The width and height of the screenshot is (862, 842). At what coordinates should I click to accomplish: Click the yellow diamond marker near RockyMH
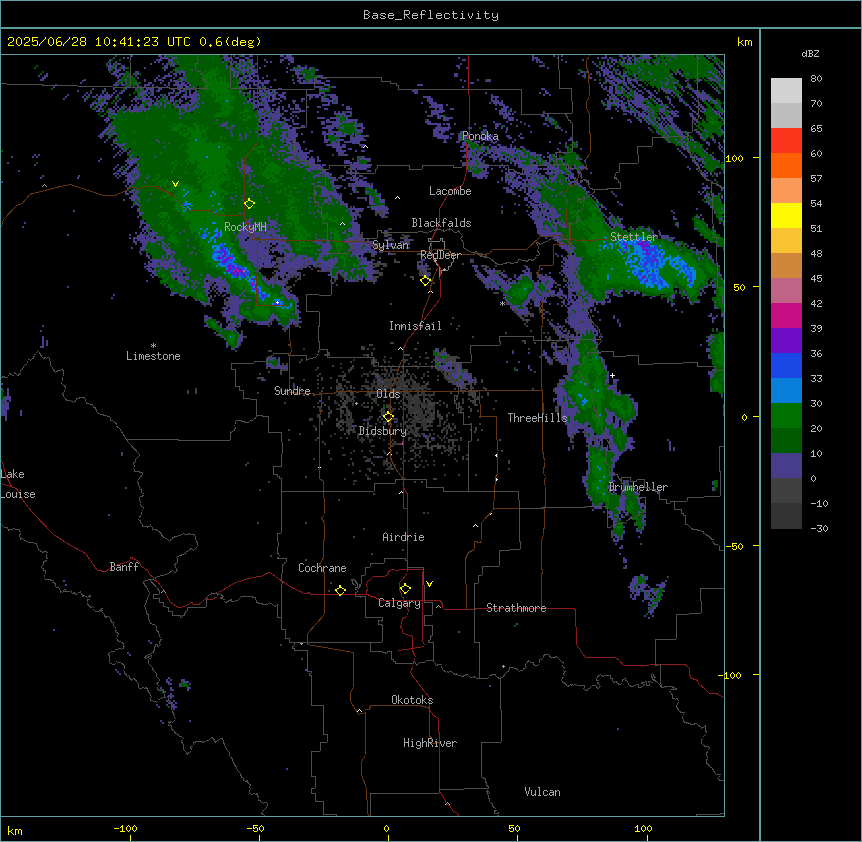[x=249, y=204]
